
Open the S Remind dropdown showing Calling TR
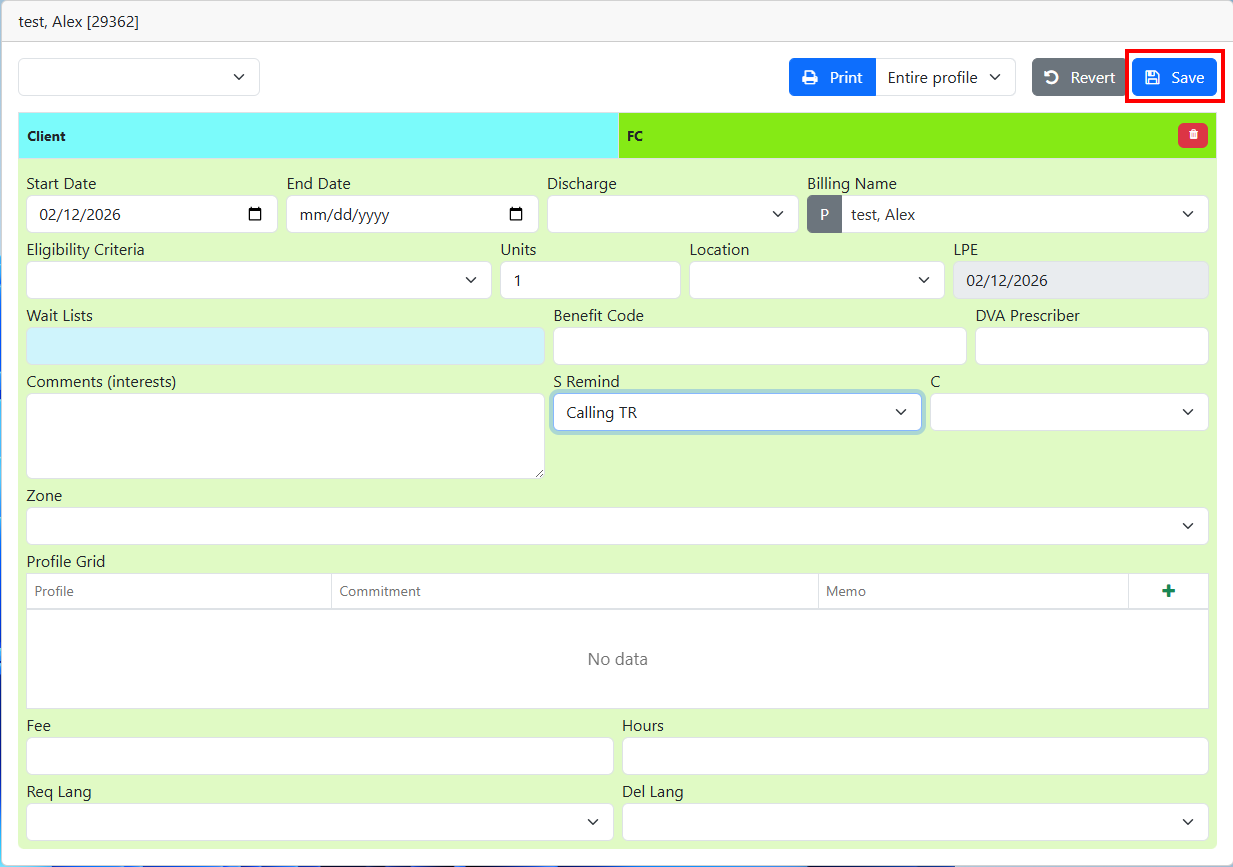coord(737,412)
